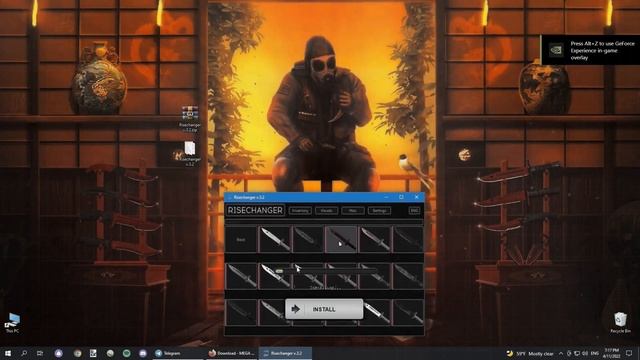Select the bright bayonet thumbnail beside the Back tile
640x360 pixels.
click(274, 239)
